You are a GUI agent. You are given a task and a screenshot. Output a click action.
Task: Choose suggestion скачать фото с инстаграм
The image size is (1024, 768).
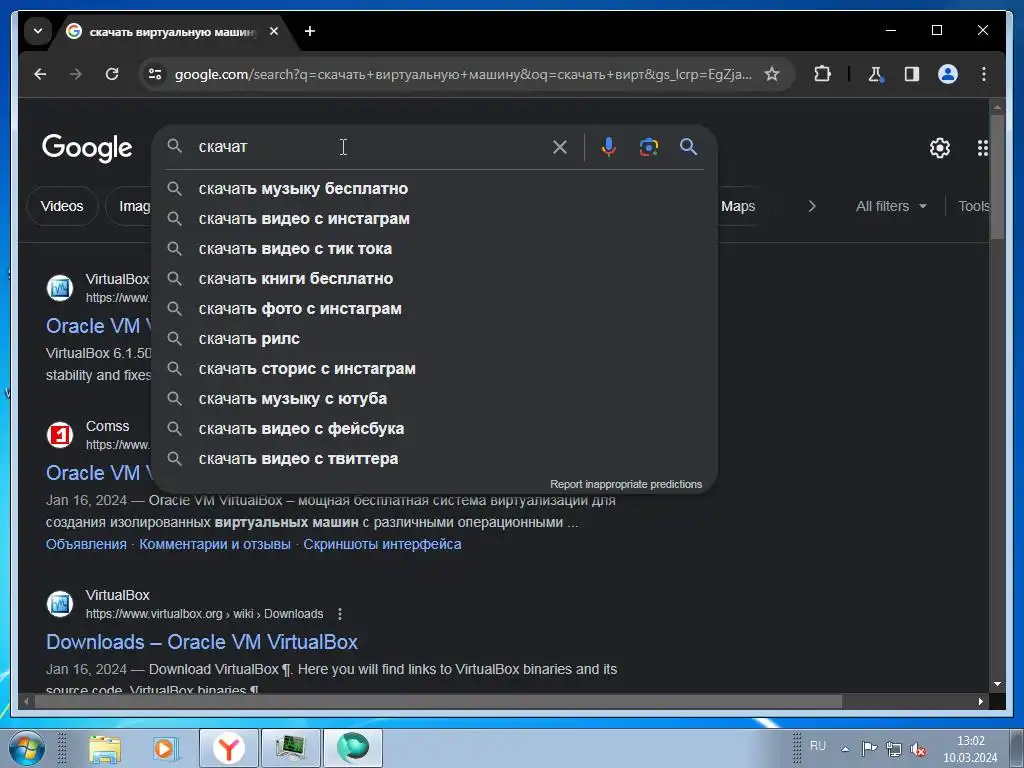point(434,309)
